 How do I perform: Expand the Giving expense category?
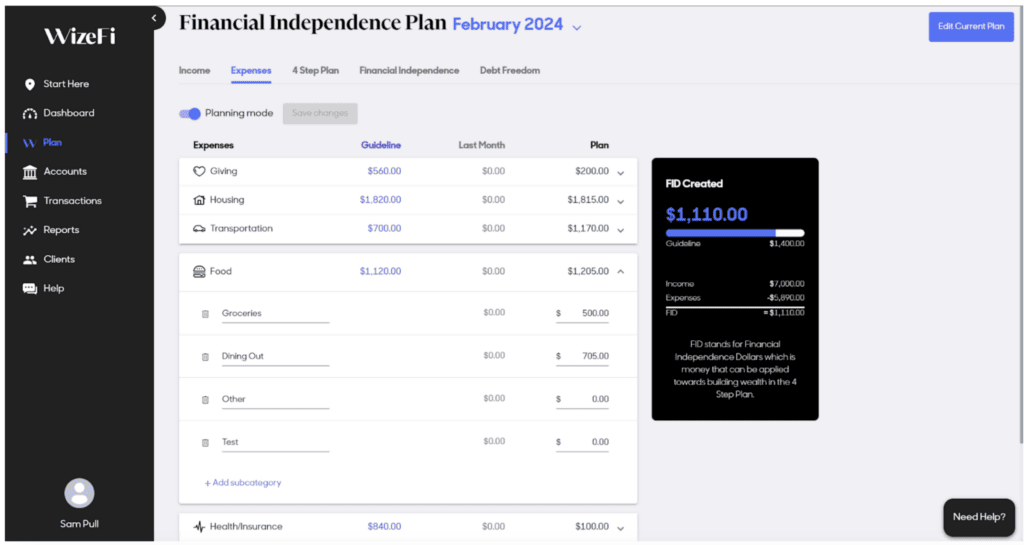coord(621,172)
